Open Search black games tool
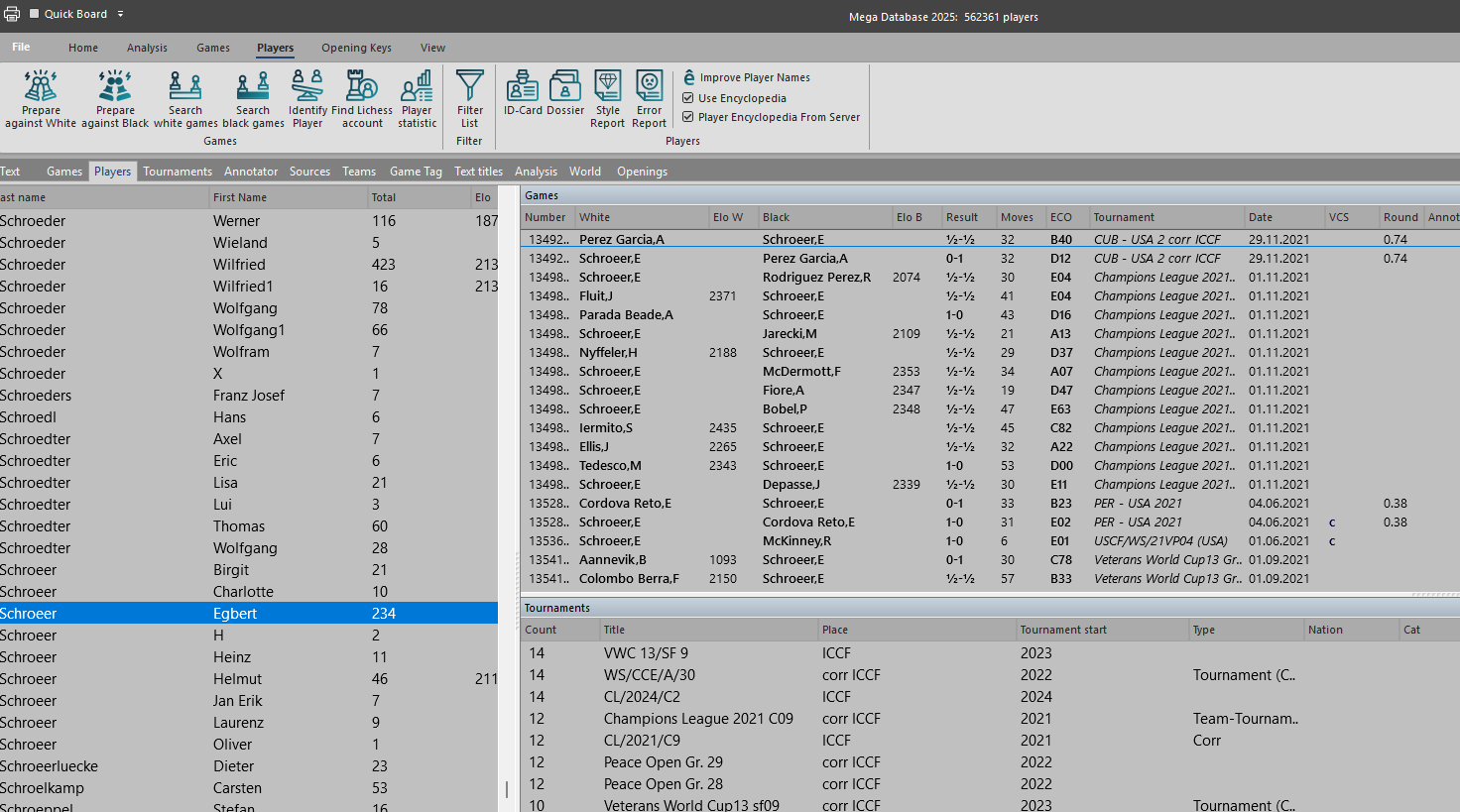Image resolution: width=1460 pixels, height=812 pixels. tap(253, 98)
